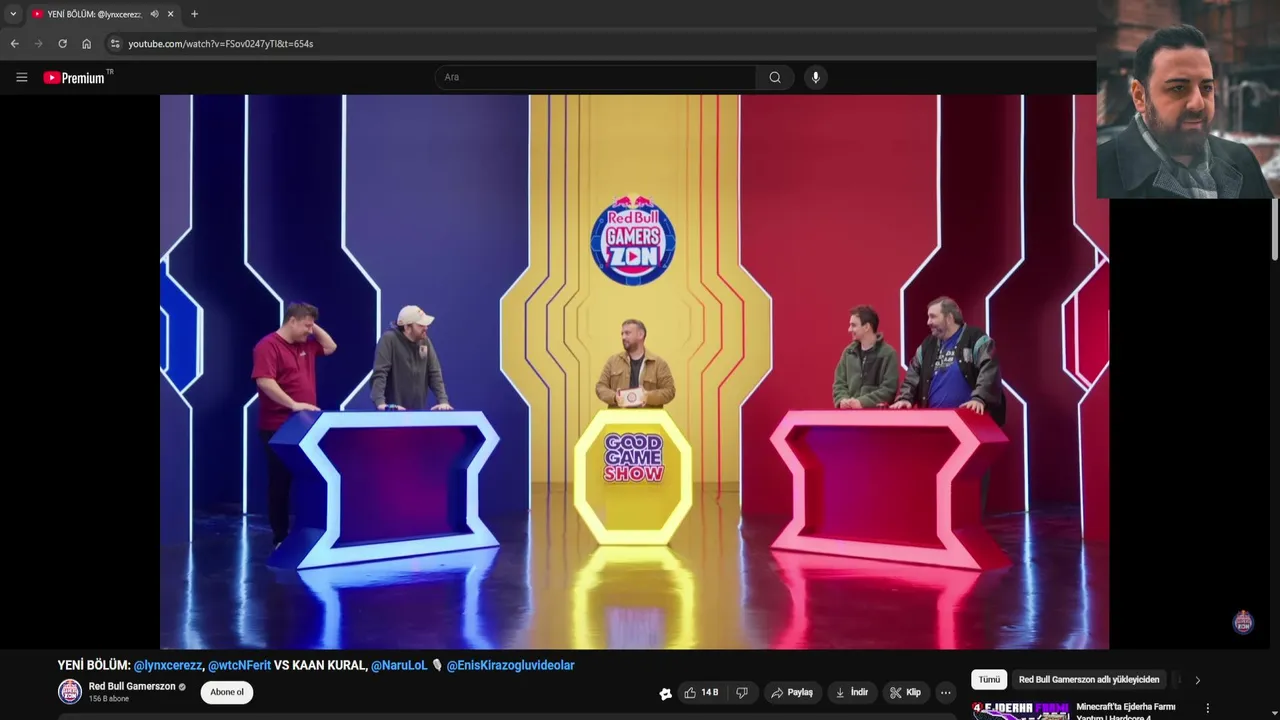1280x720 pixels.
Task: Dislike the video with thumbs down
Action: (742, 692)
